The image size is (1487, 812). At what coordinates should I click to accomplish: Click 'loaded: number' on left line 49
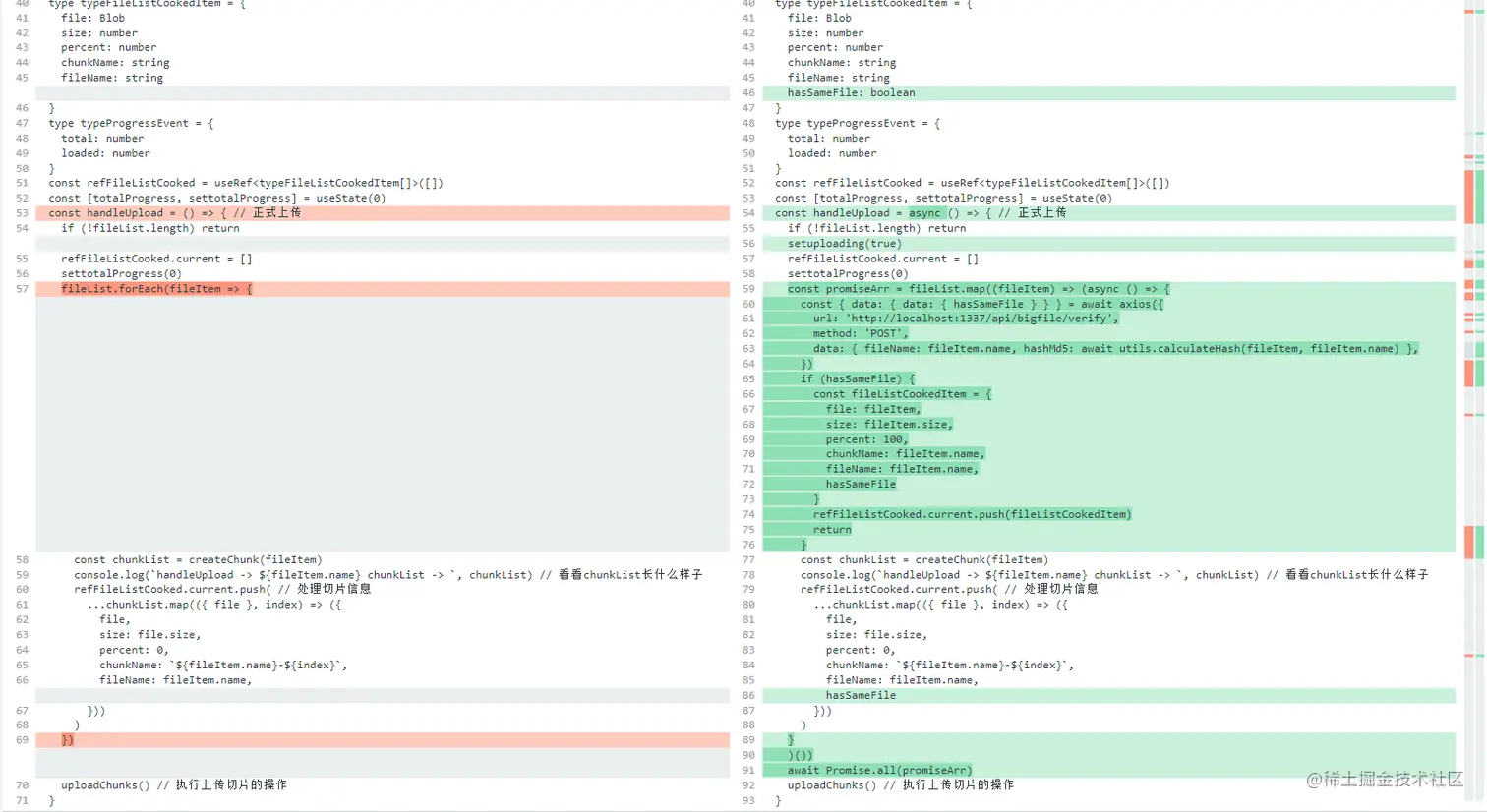(105, 153)
